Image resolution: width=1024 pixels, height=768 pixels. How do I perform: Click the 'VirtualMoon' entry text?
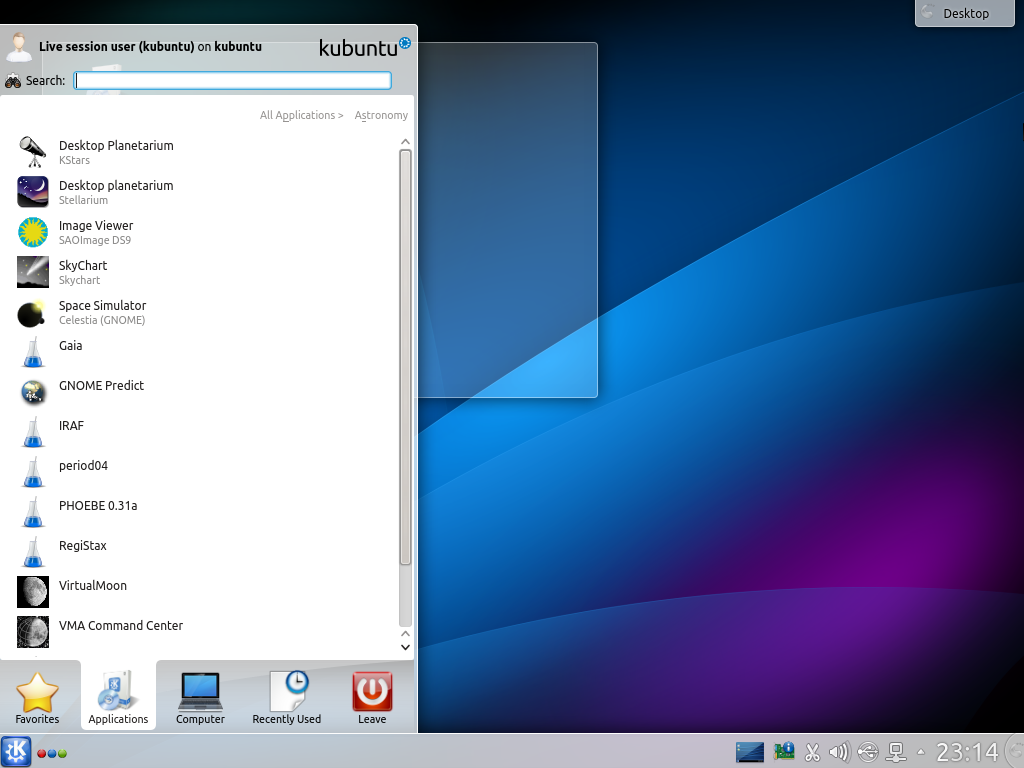[x=93, y=586]
